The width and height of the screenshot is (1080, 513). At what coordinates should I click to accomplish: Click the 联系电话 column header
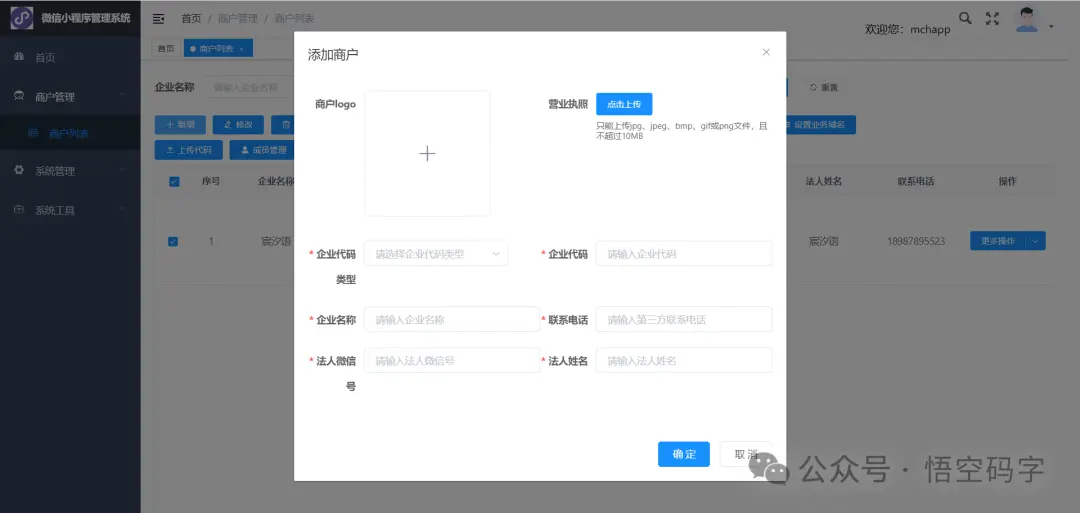[x=916, y=181]
